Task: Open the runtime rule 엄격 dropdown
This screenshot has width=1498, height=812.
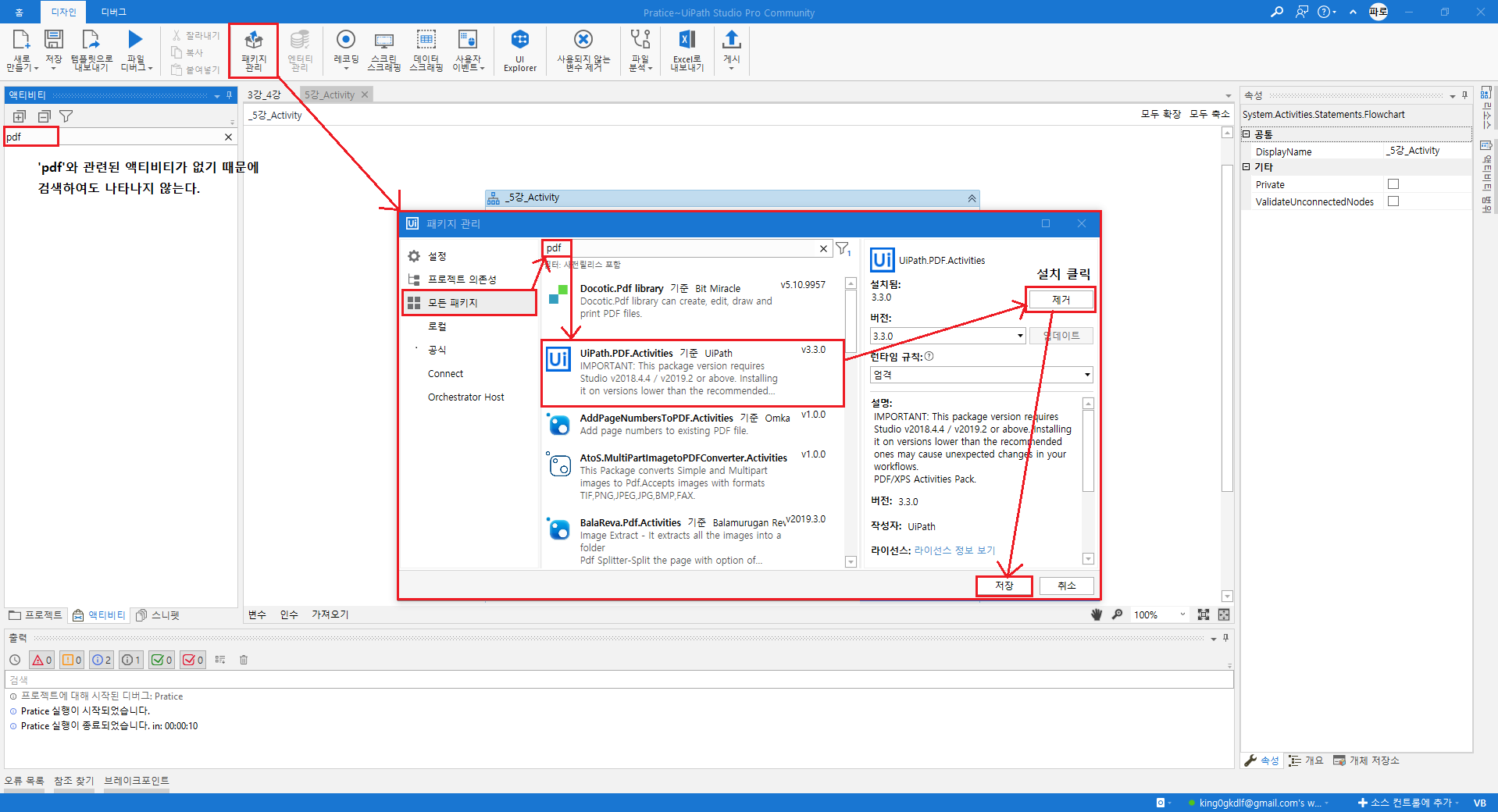Action: tap(981, 375)
